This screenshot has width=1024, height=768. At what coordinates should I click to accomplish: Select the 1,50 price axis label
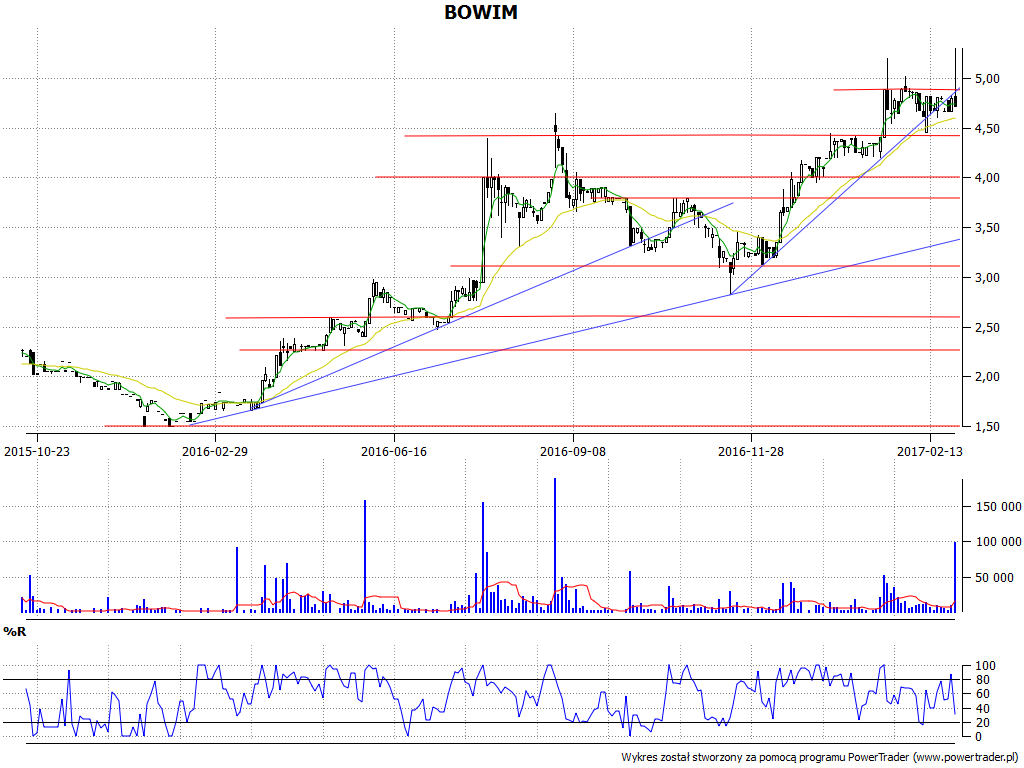987,426
